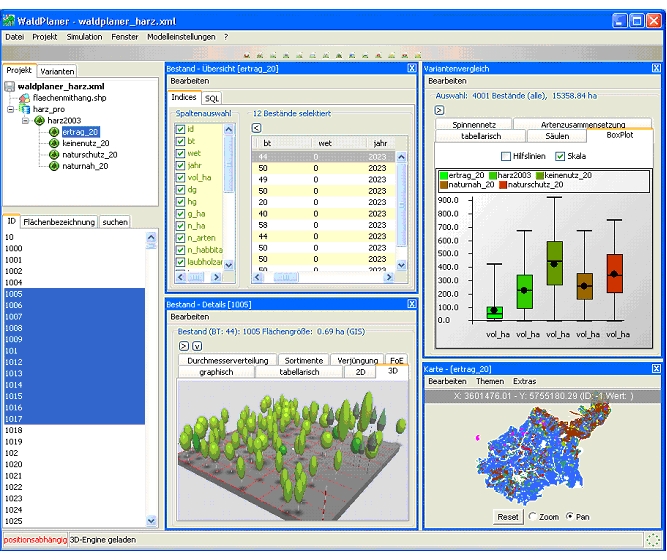Click the flaechenmithang.shp shapefile icon
The width and height of the screenshot is (667, 560).
click(x=23, y=98)
